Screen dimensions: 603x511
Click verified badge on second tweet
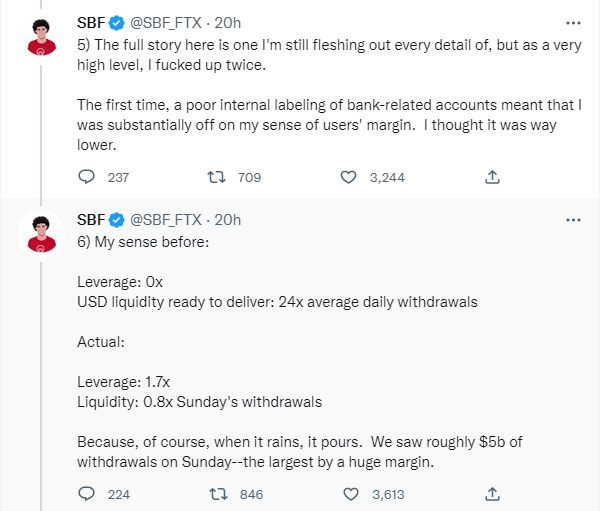pos(117,219)
